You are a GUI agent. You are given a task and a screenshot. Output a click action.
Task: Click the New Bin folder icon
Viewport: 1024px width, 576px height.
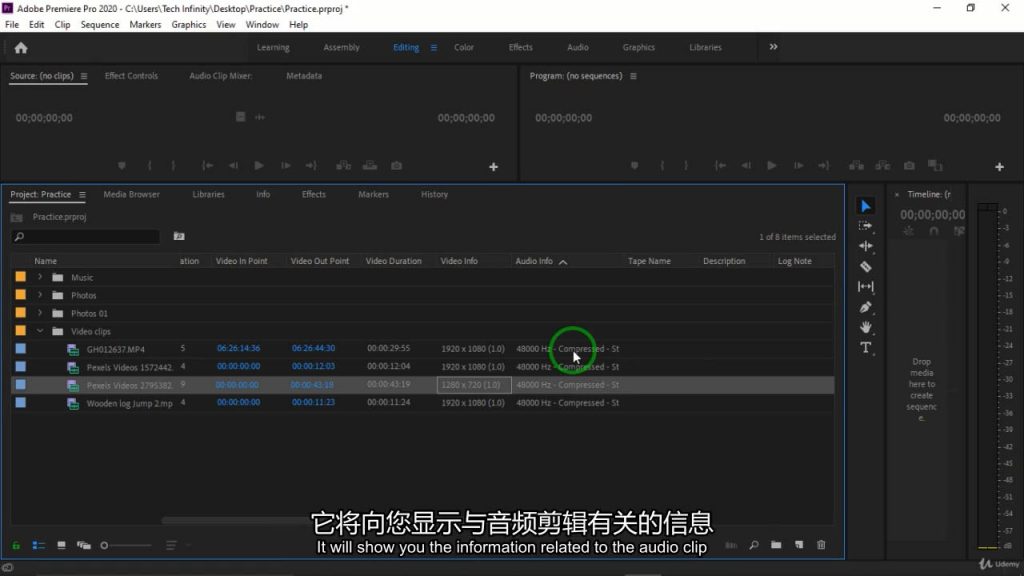(x=776, y=545)
